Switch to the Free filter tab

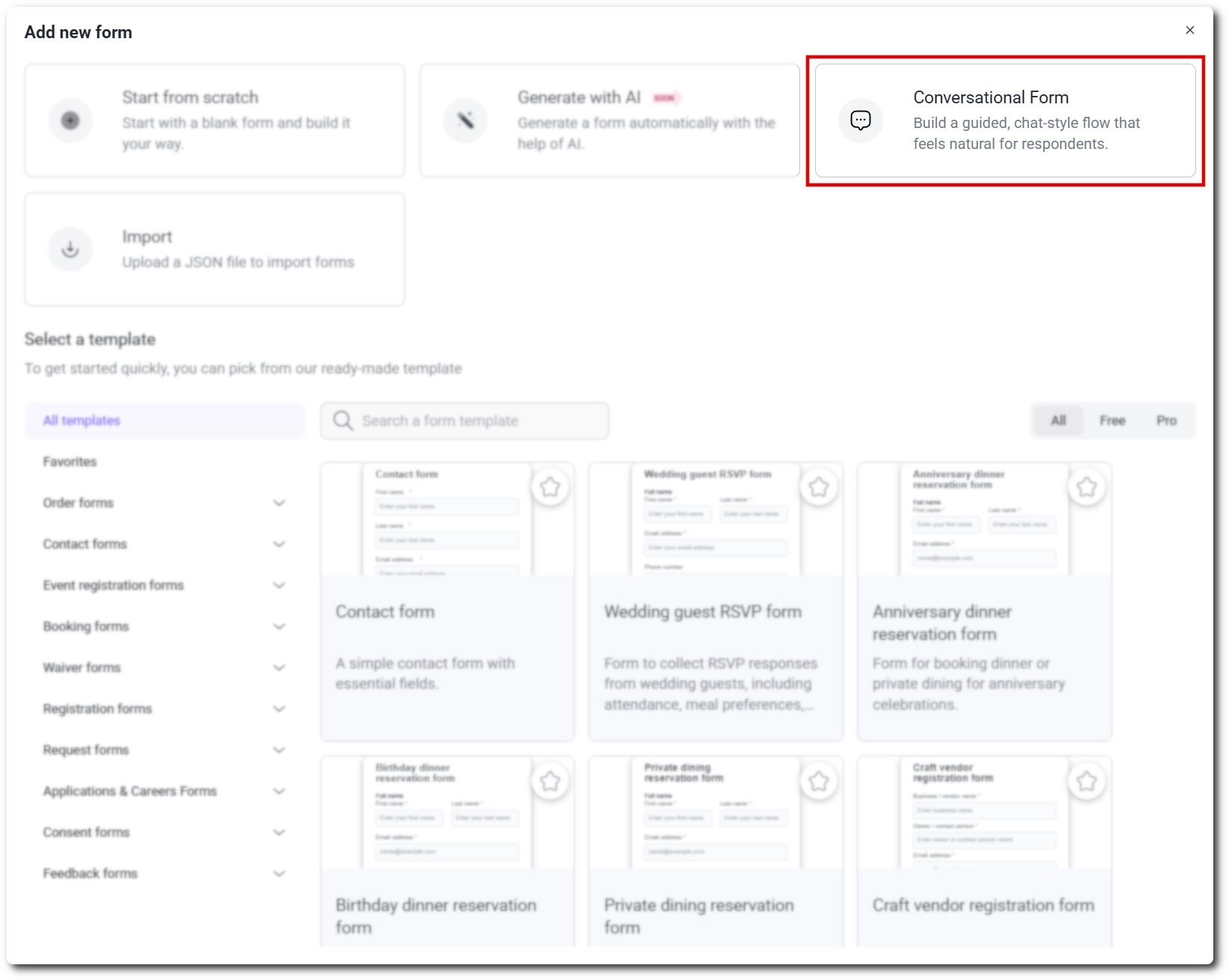pos(1112,421)
